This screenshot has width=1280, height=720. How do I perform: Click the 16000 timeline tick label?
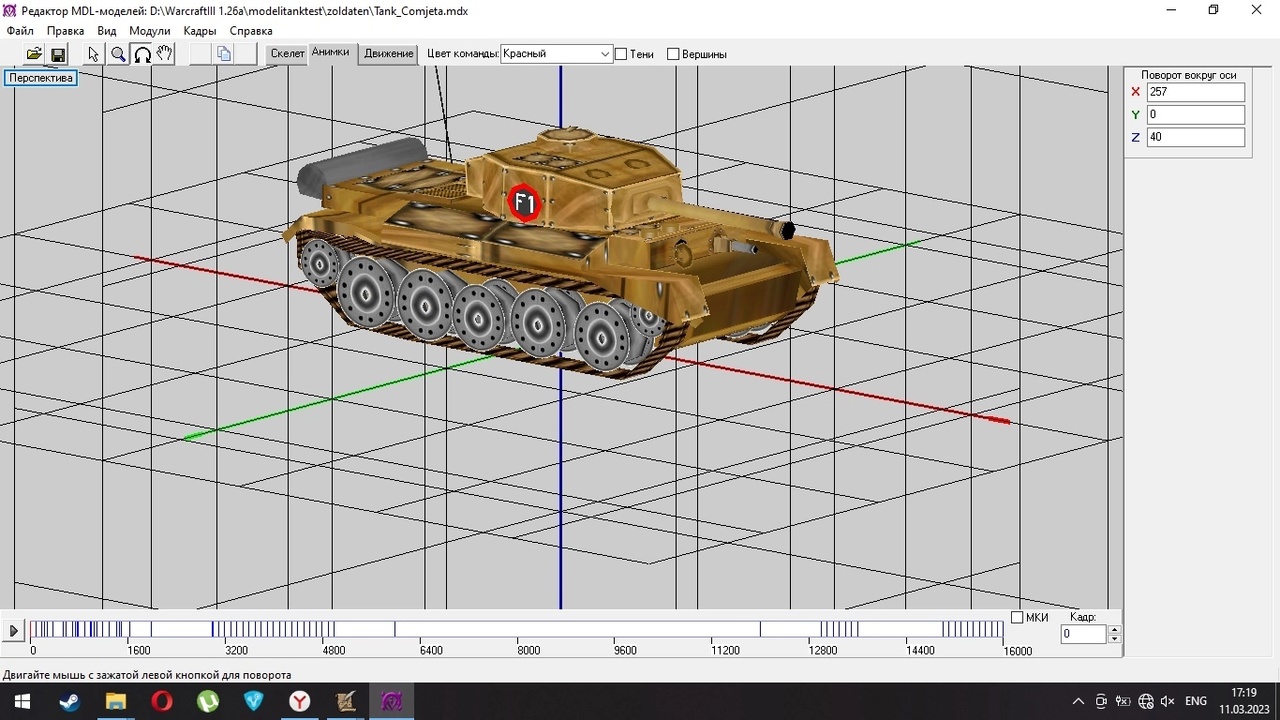1017,651
